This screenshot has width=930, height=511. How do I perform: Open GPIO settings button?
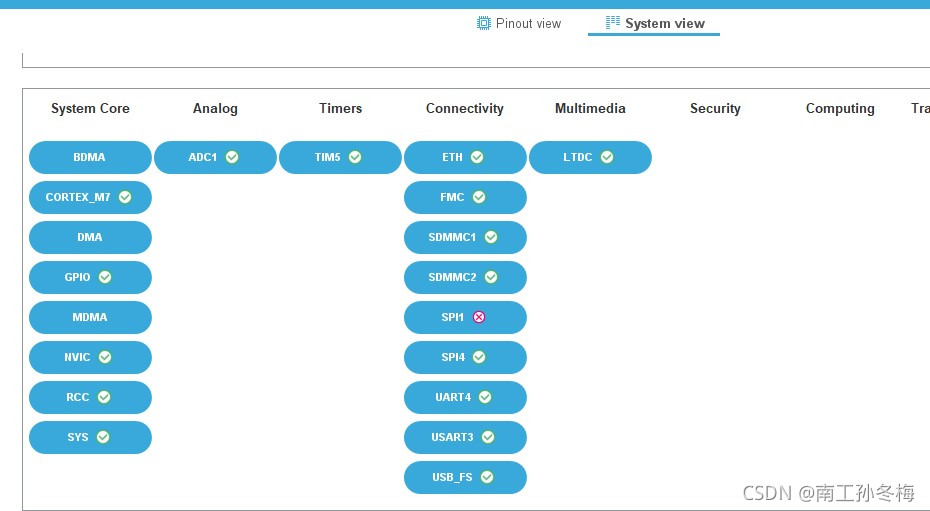tap(90, 277)
